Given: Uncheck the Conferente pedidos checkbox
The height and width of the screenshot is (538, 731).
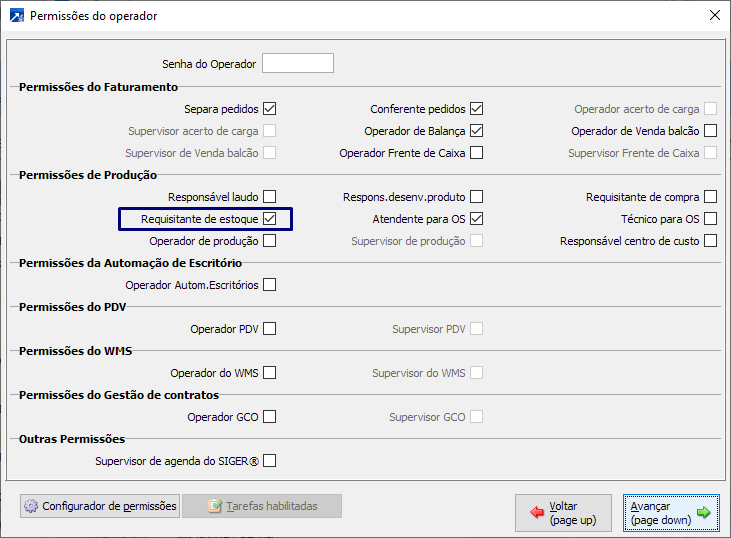Looking at the screenshot, I should 476,109.
